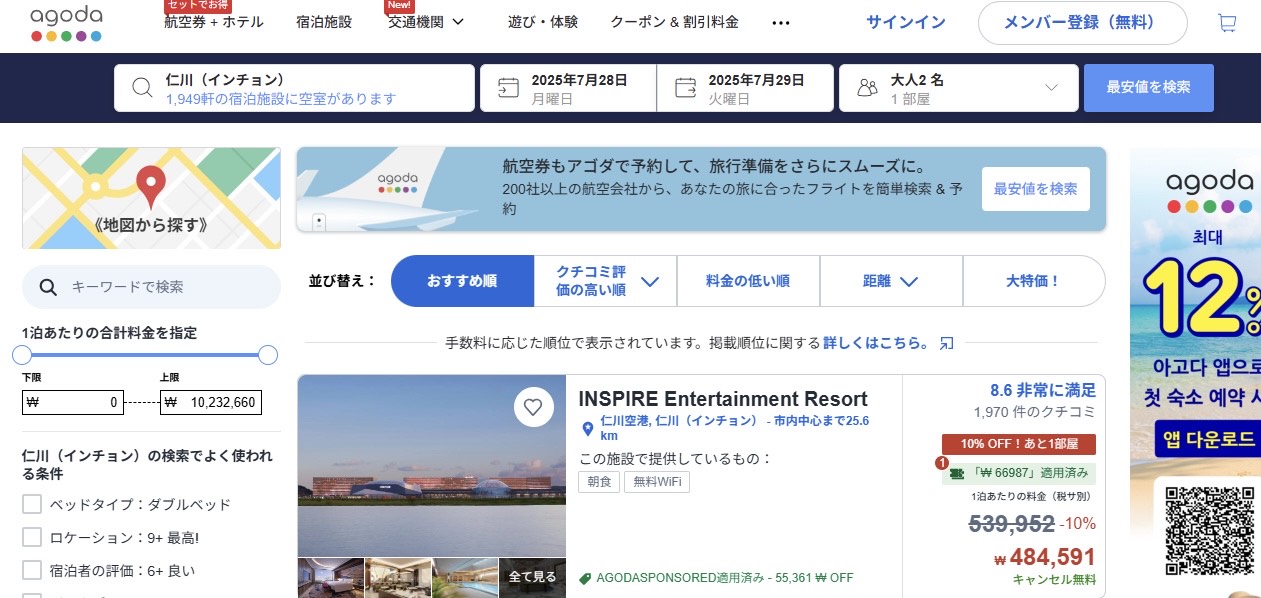The height and width of the screenshot is (598, 1261).
Task: Check ベッドタイプ：ダブルベッド filter
Action: [x=32, y=504]
